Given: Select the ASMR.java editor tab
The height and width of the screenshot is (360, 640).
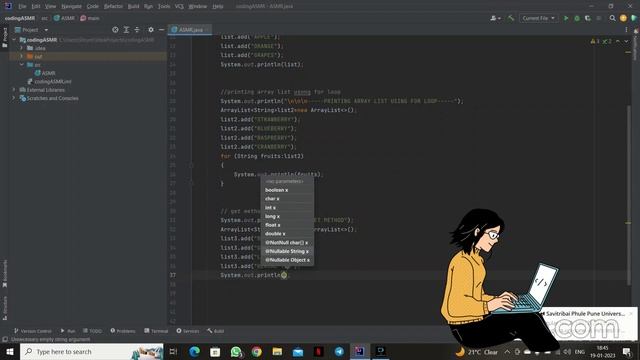Looking at the screenshot, I should pyautogui.click(x=190, y=30).
